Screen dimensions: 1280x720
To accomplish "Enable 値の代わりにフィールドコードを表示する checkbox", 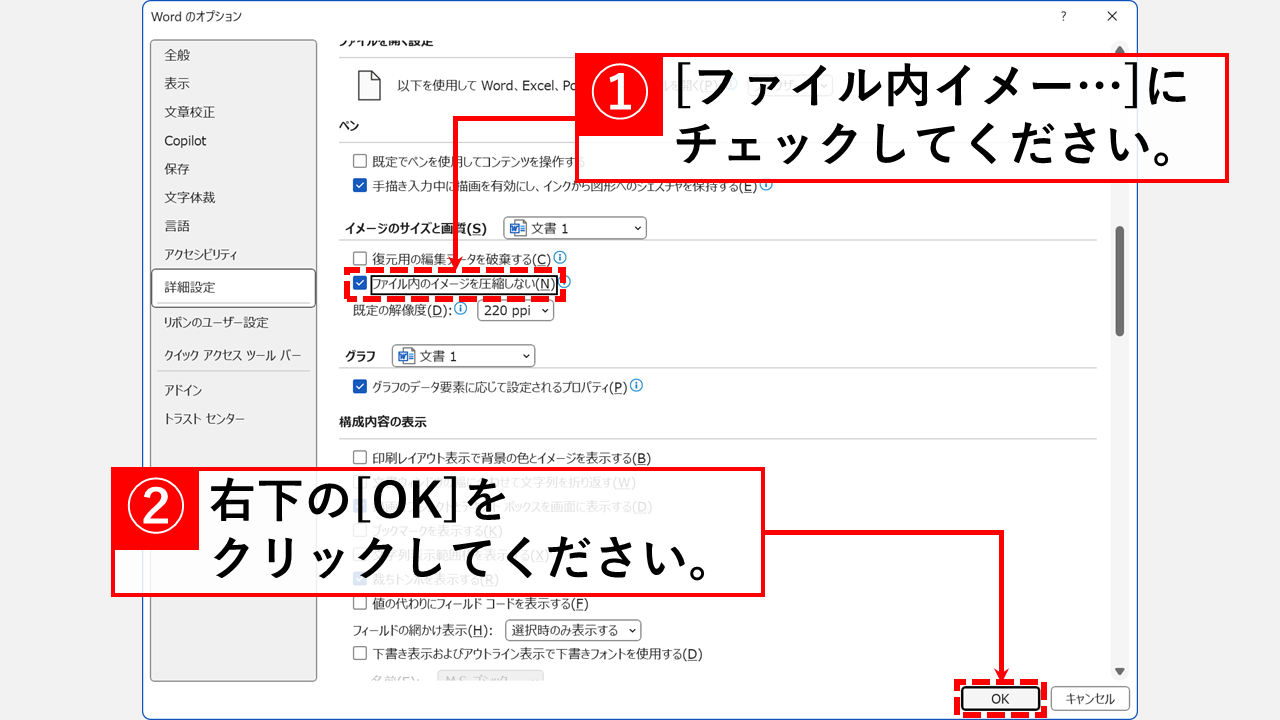I will tap(360, 603).
